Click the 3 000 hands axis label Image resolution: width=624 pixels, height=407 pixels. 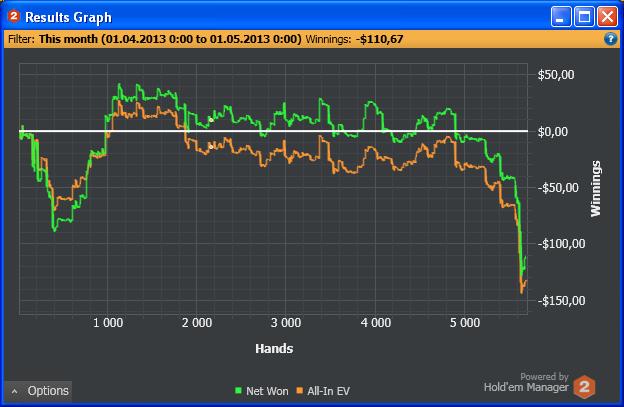[x=286, y=323]
